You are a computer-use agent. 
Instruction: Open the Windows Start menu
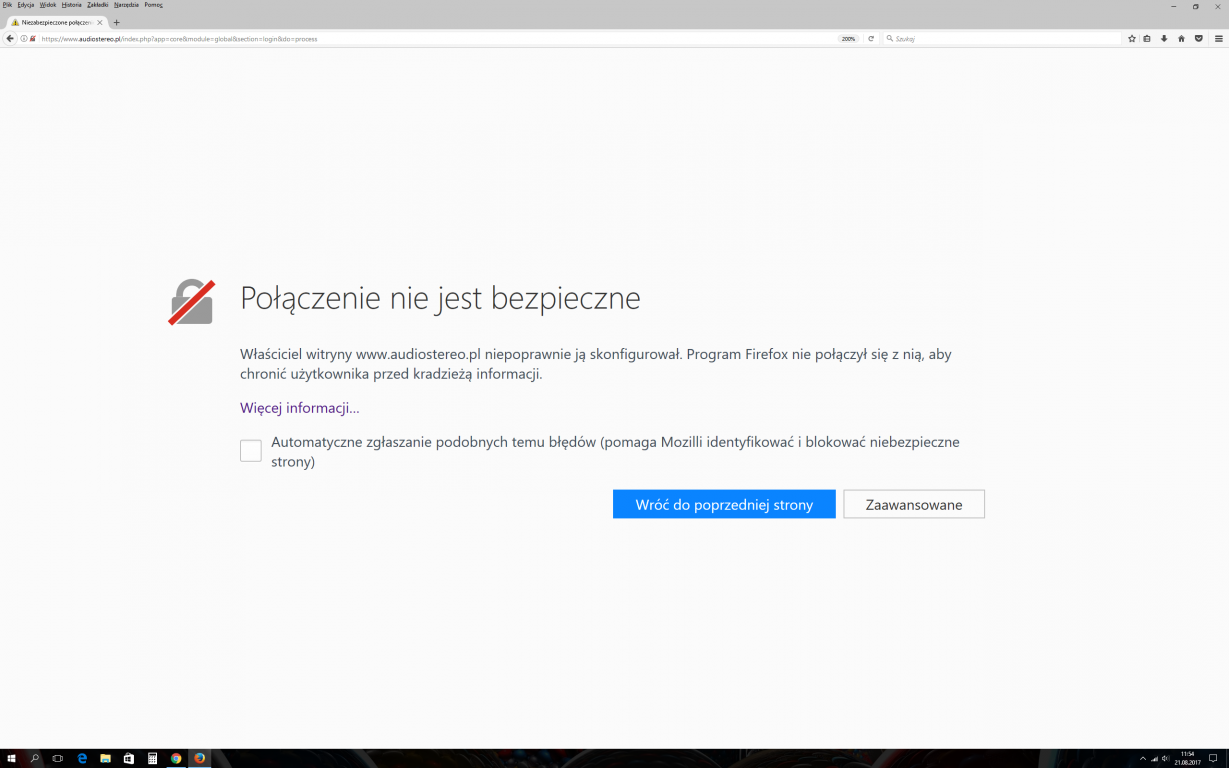pyautogui.click(x=11, y=758)
